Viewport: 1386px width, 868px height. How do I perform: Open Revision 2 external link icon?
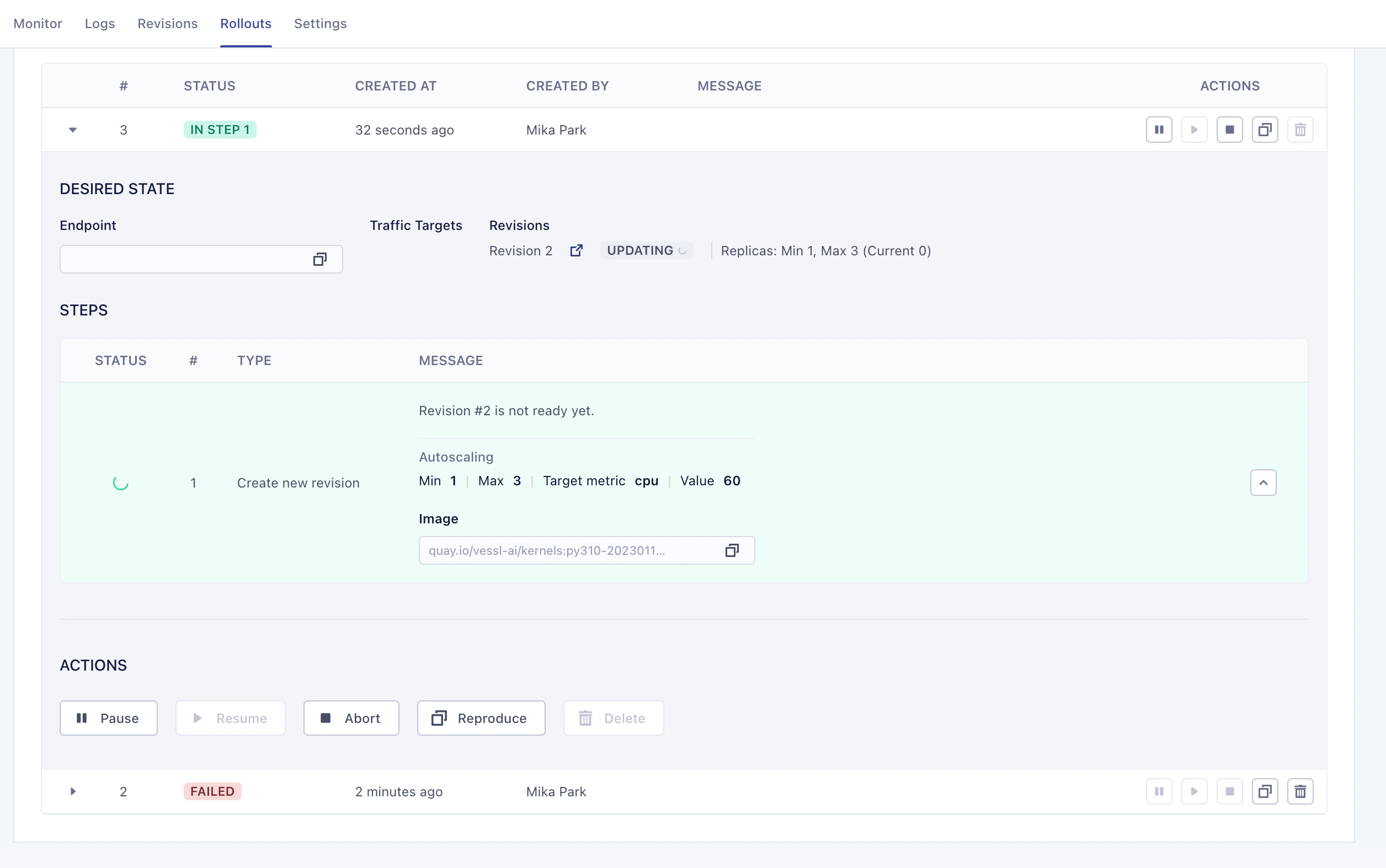tap(576, 251)
